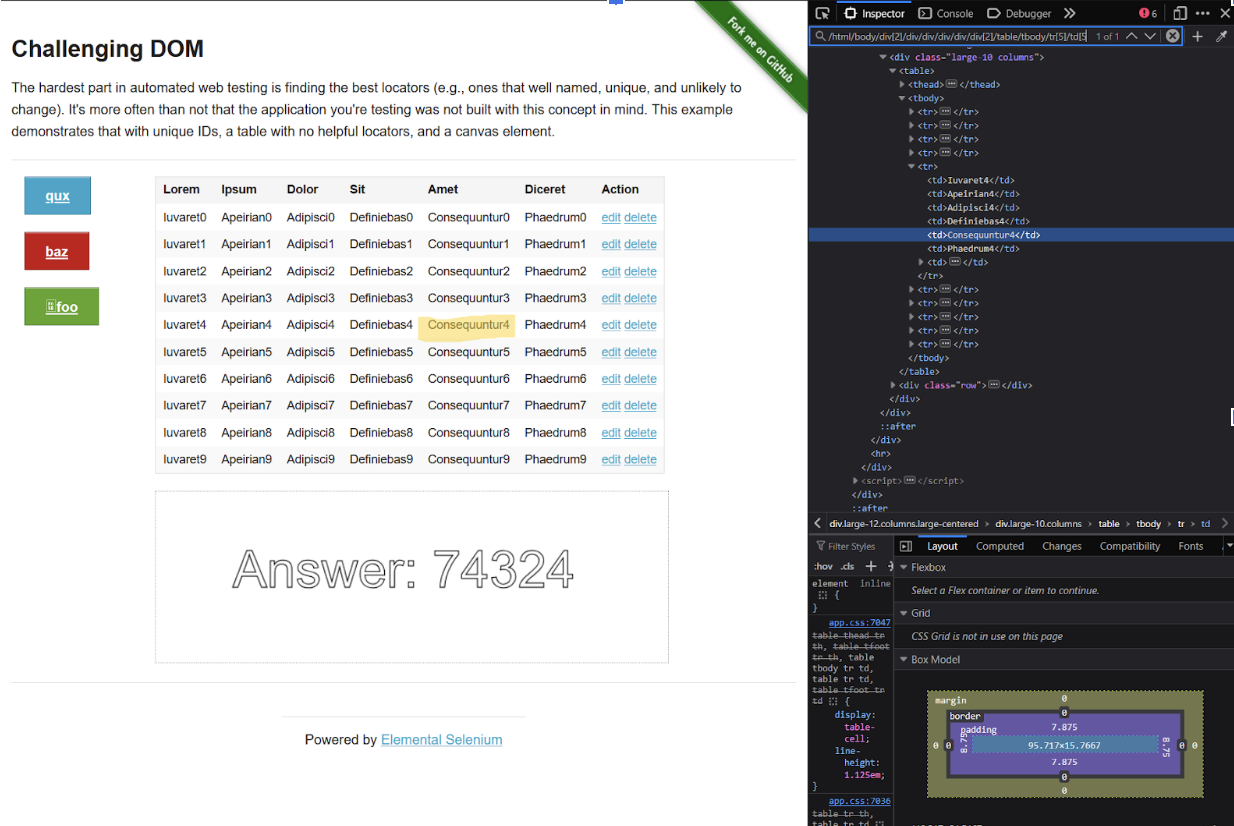Go to next search result arrow
The height and width of the screenshot is (826, 1234).
[x=1150, y=36]
